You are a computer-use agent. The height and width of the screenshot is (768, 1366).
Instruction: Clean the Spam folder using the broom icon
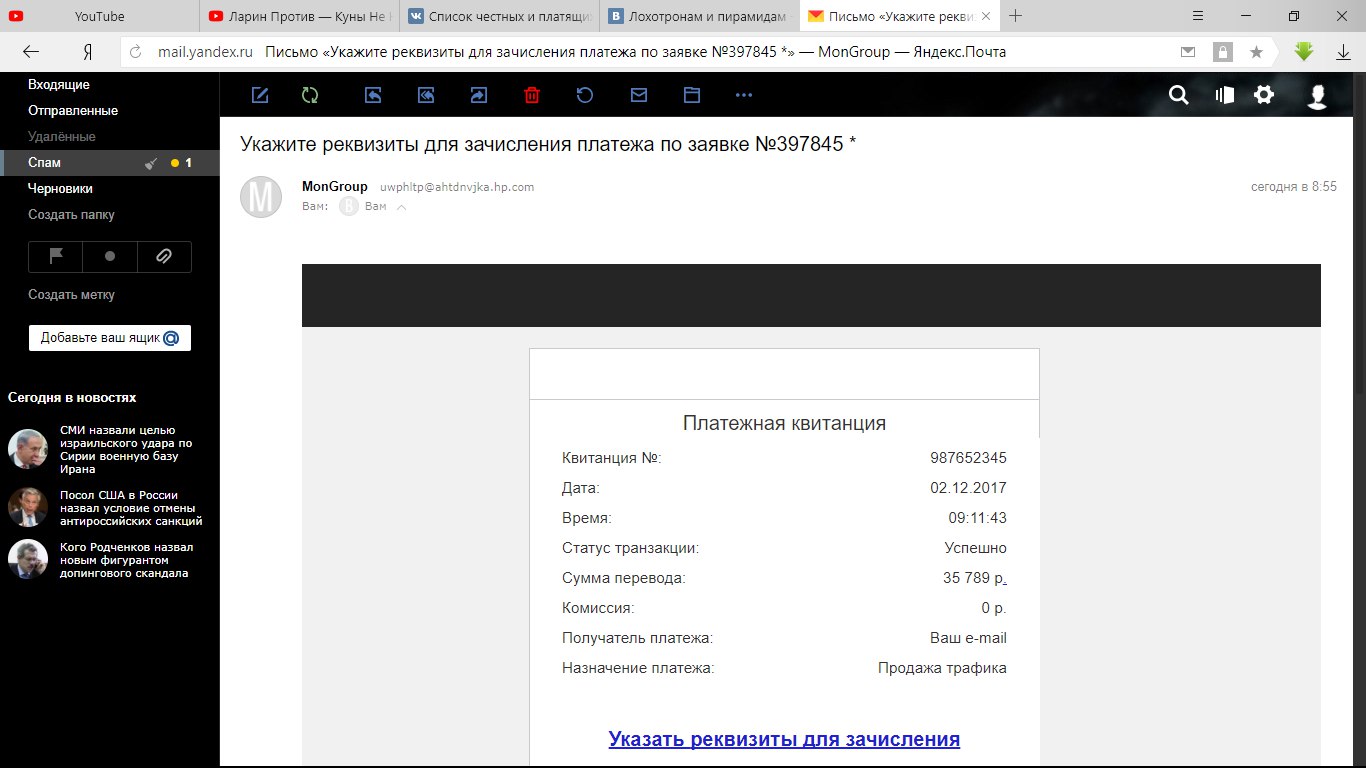[x=151, y=163]
